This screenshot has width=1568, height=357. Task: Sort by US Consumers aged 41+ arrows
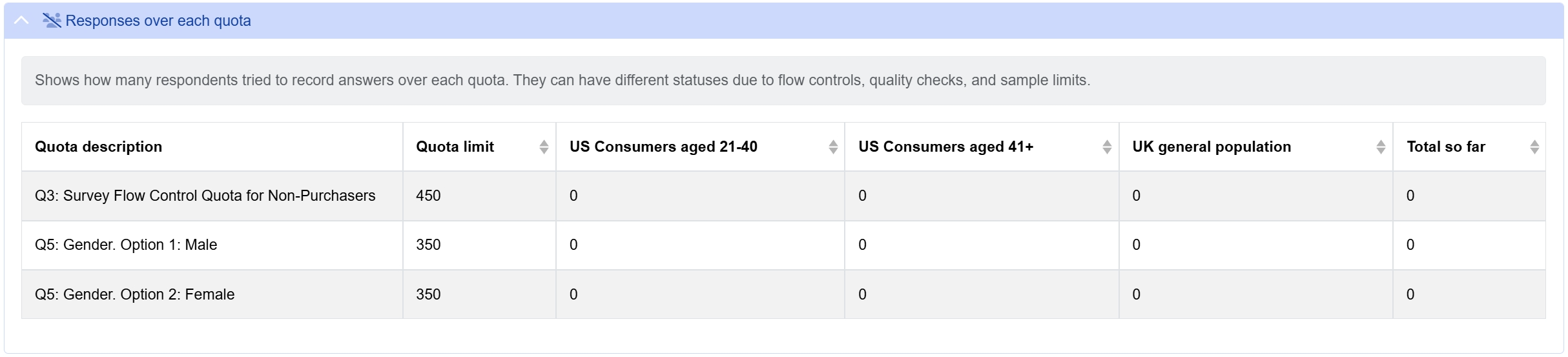[x=1107, y=147]
